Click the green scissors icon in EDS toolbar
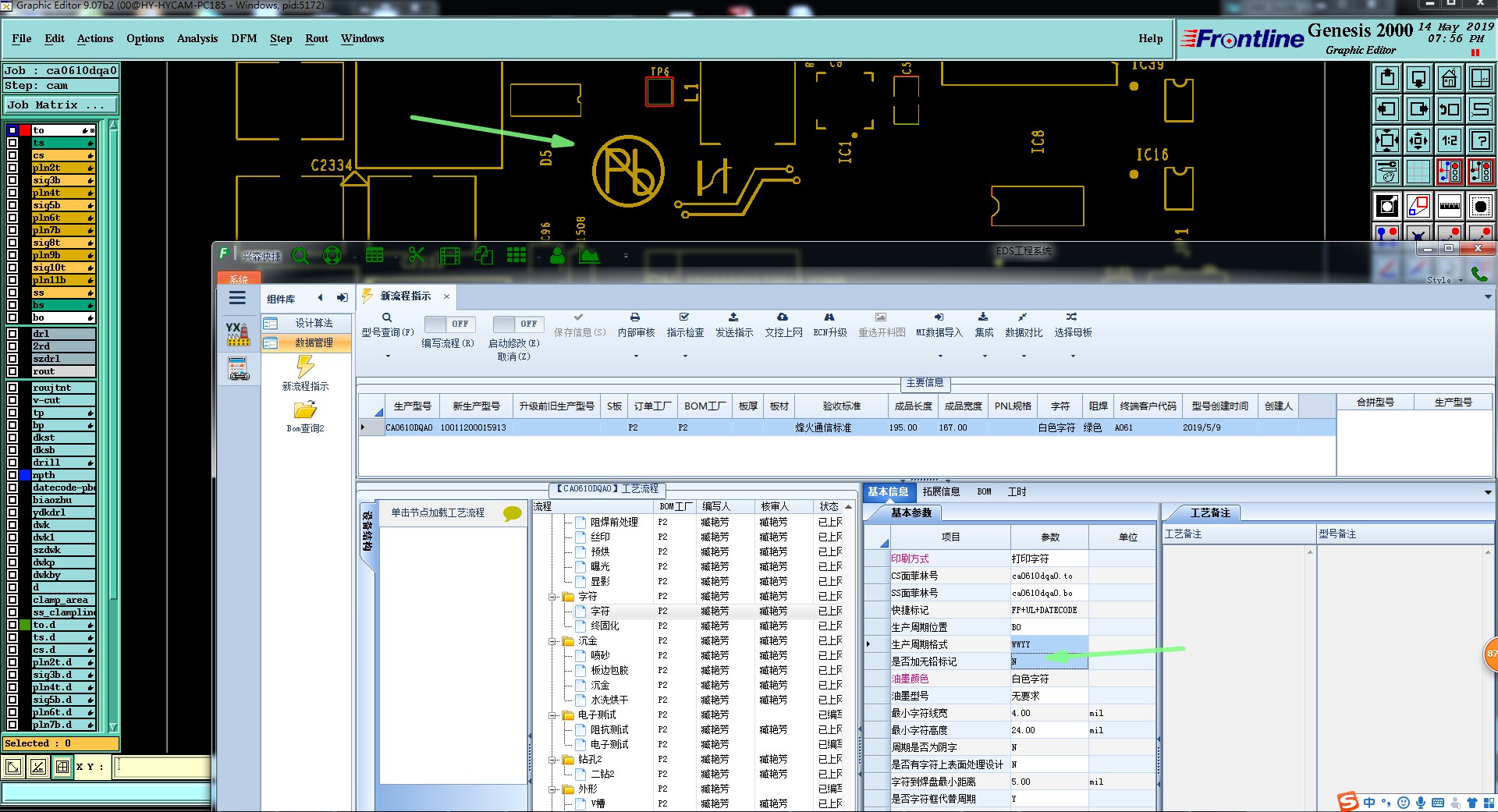Viewport: 1498px width, 812px height. pyautogui.click(x=416, y=255)
